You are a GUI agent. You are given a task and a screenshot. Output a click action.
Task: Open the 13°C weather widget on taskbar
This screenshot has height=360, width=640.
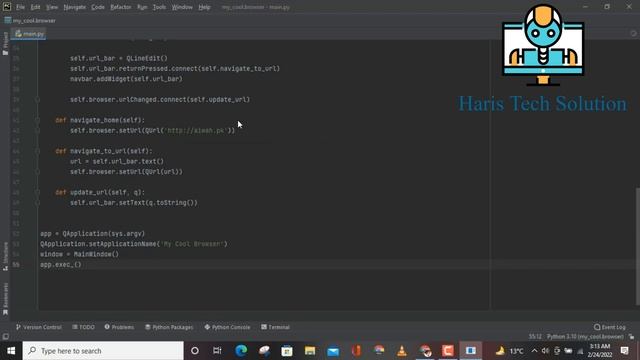click(x=509, y=351)
